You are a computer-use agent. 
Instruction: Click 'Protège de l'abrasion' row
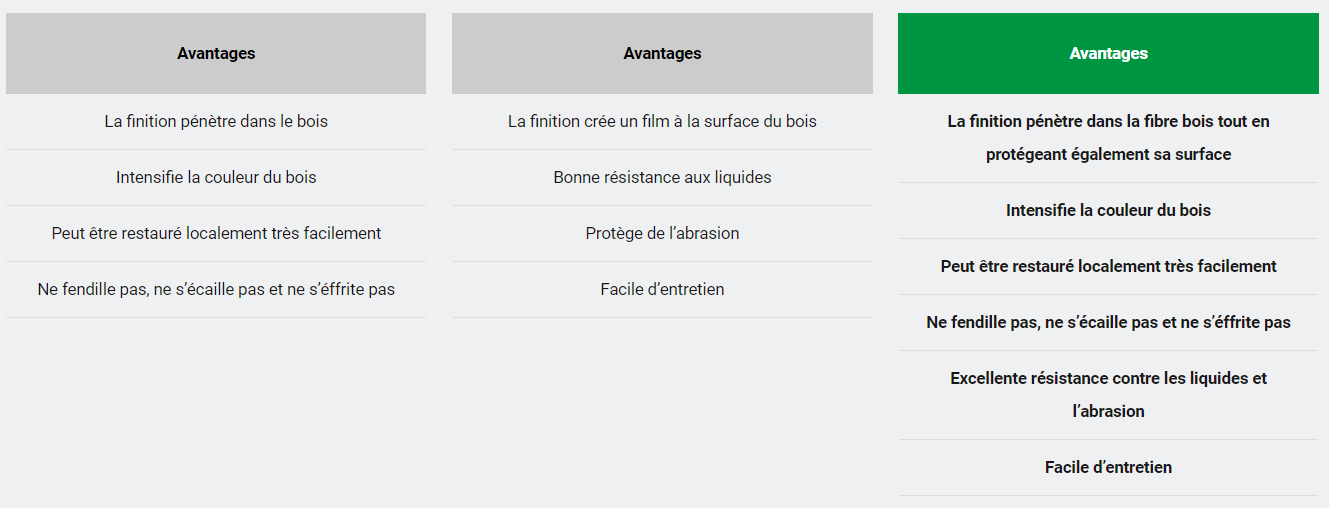tap(662, 234)
